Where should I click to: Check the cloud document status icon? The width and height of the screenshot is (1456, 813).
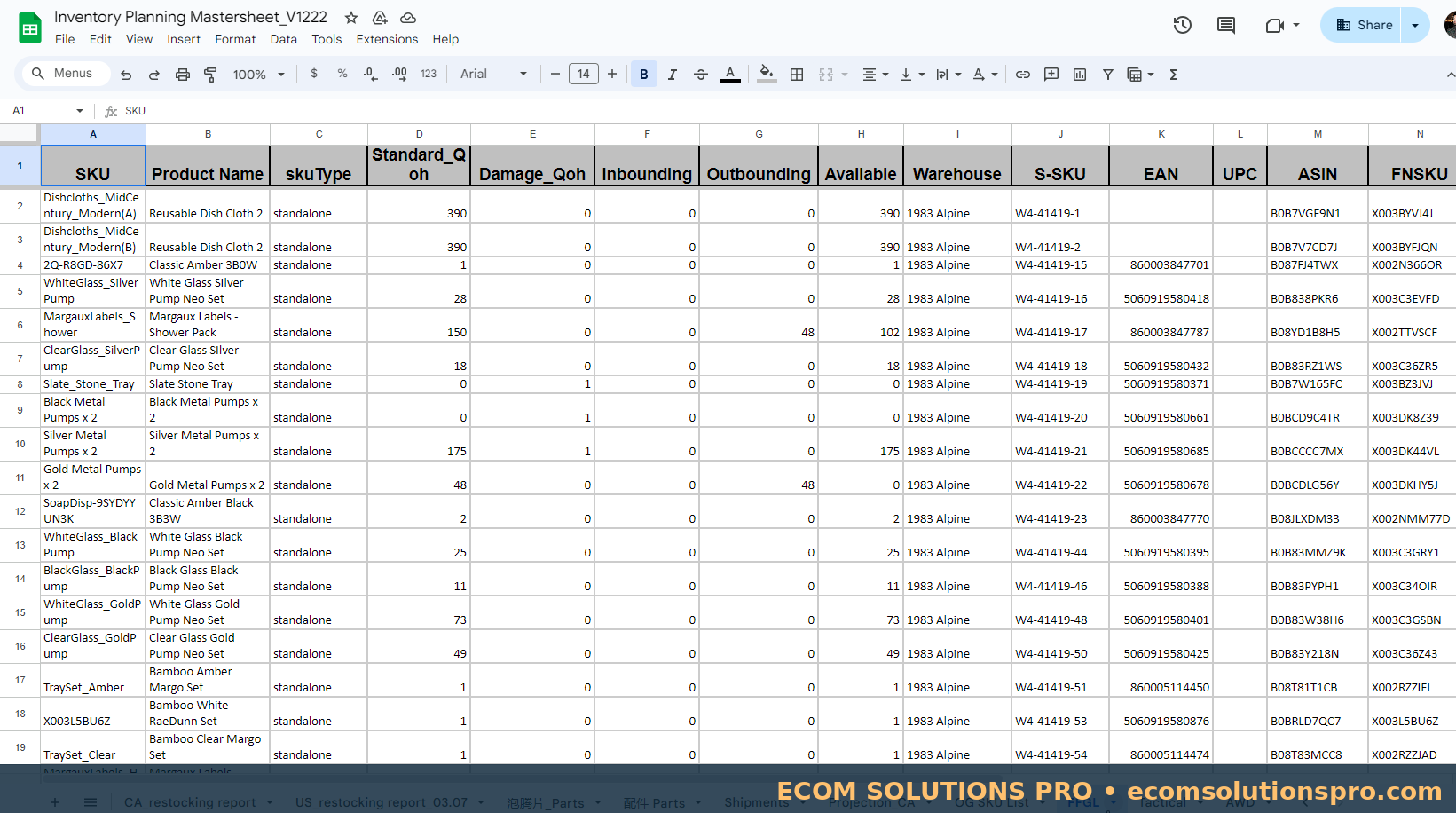coord(408,18)
